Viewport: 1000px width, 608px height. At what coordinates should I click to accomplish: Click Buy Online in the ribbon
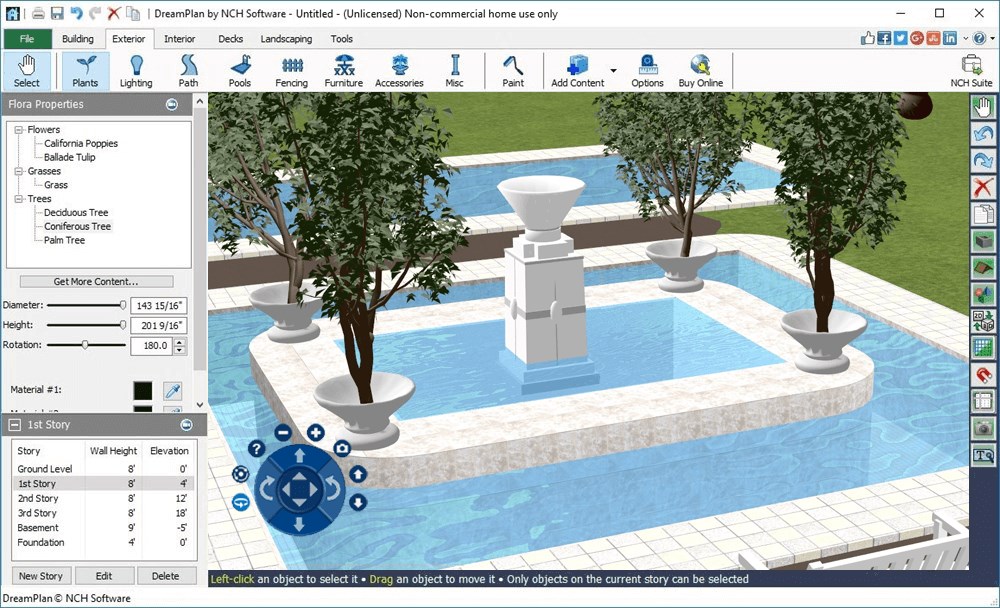[700, 71]
